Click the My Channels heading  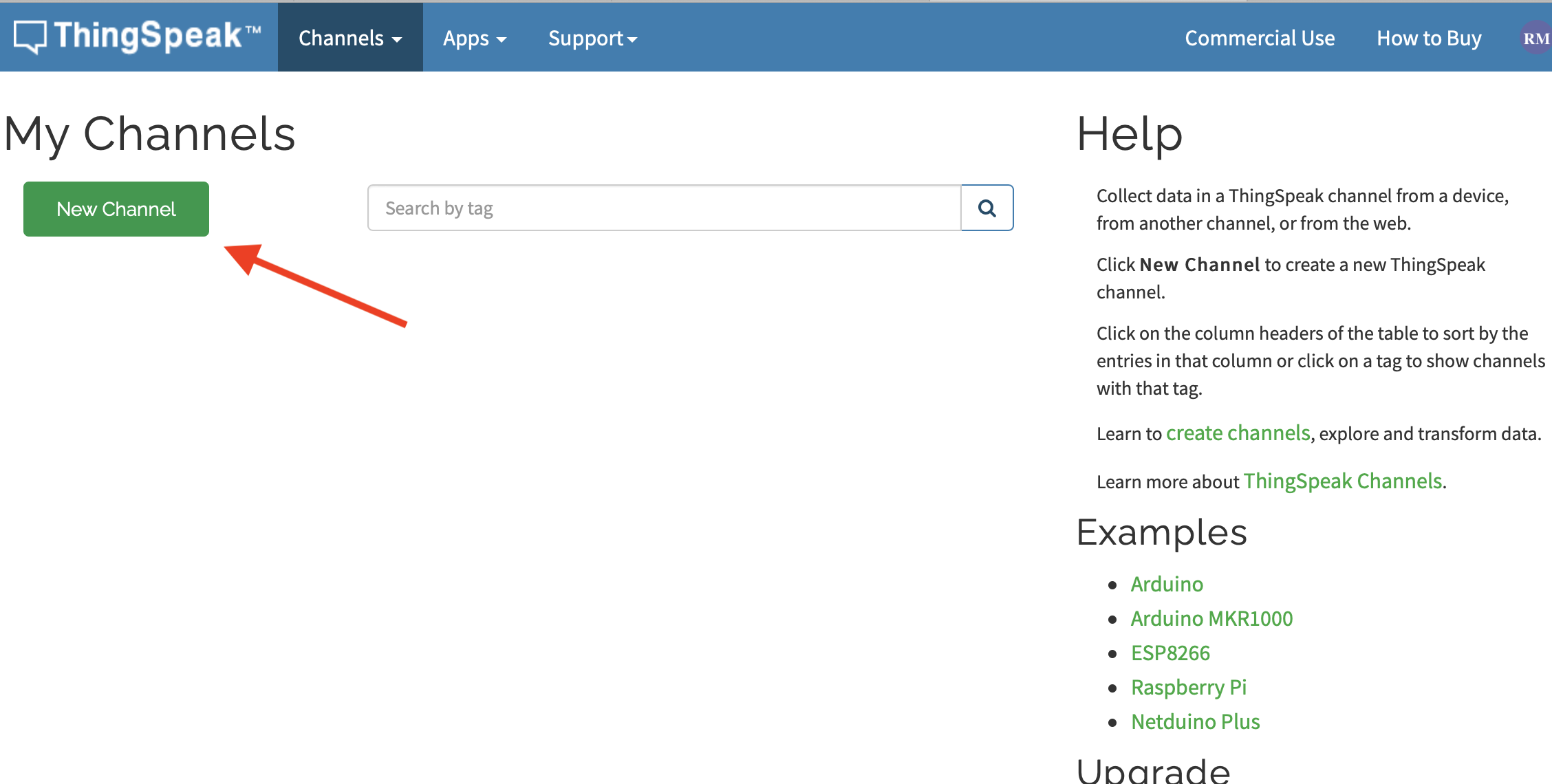150,133
